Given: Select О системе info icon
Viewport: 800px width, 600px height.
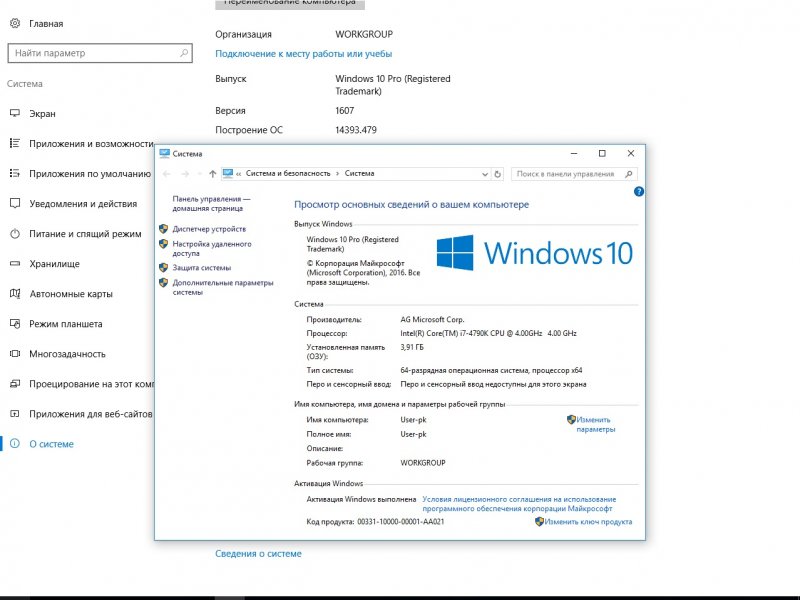Looking at the screenshot, I should pyautogui.click(x=15, y=443).
